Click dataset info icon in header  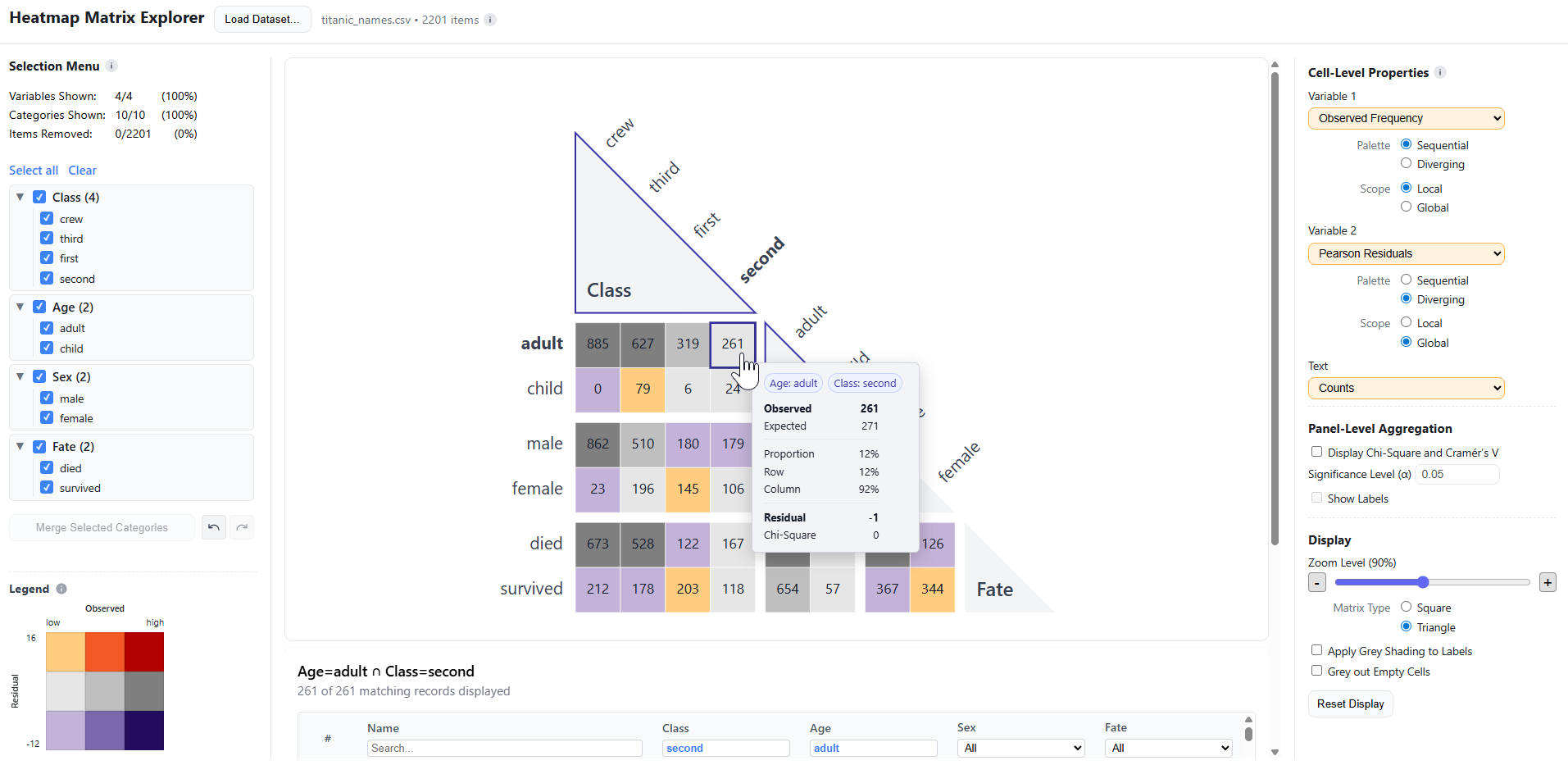tap(490, 20)
